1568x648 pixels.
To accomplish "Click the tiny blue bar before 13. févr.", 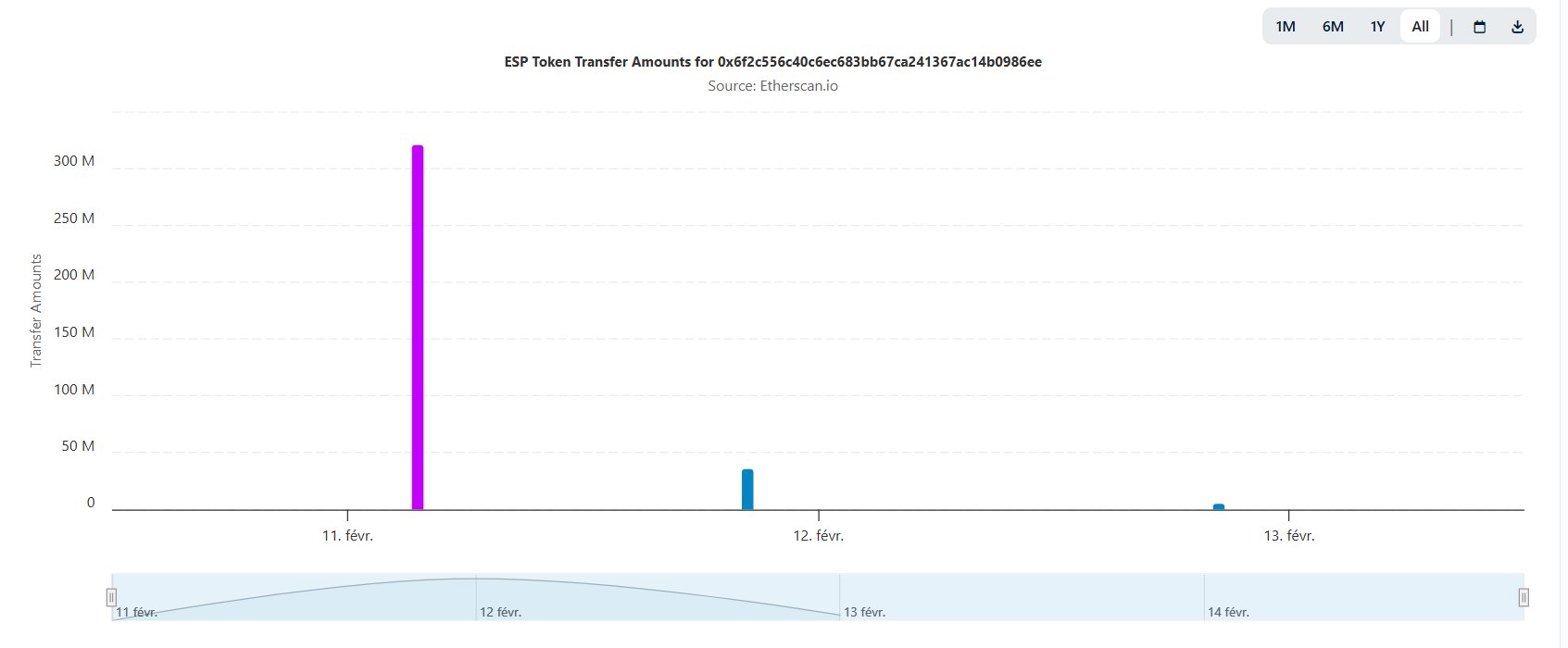I will pyautogui.click(x=1219, y=506).
